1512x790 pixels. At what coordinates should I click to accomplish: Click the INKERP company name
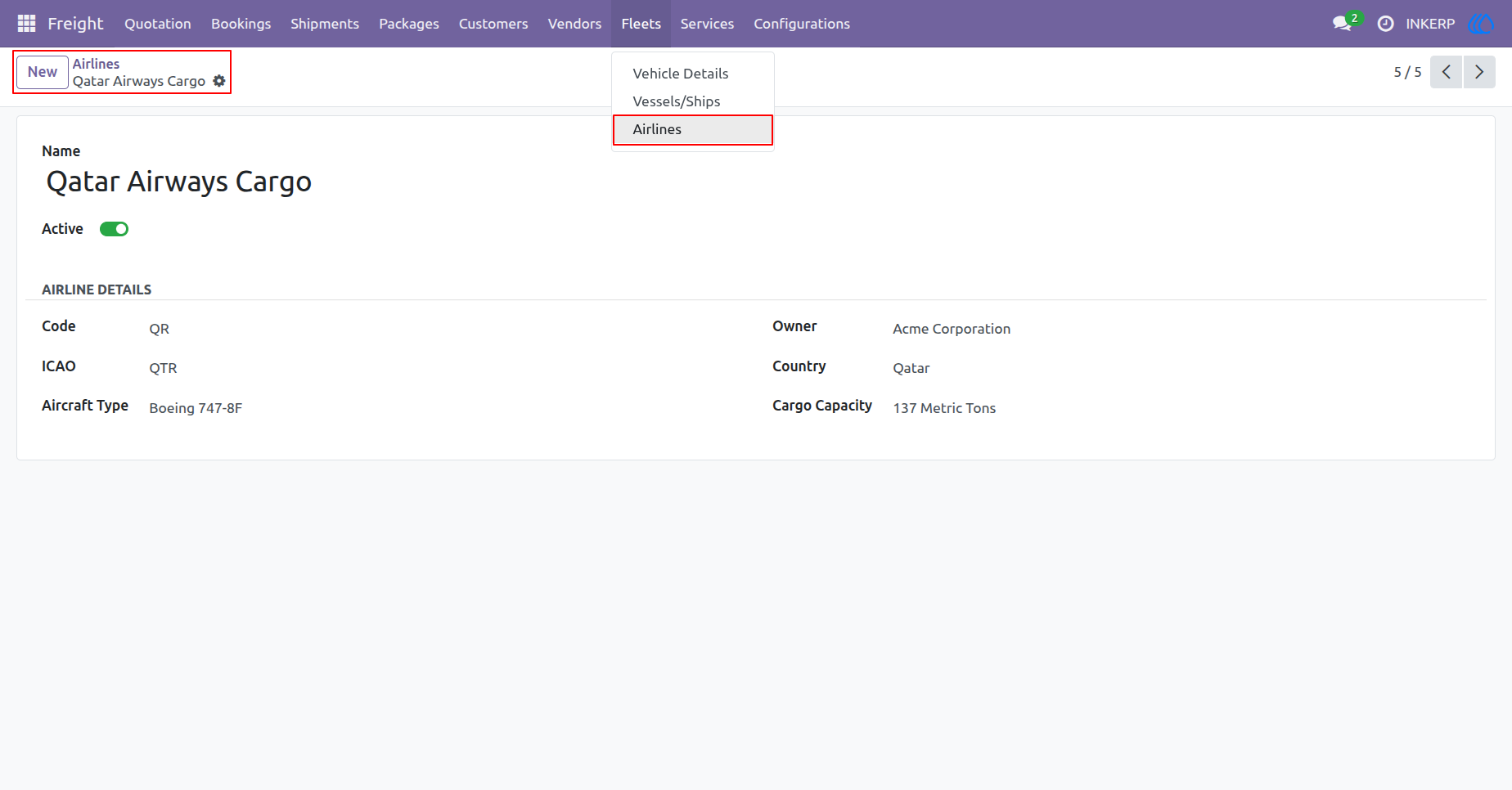tap(1430, 24)
